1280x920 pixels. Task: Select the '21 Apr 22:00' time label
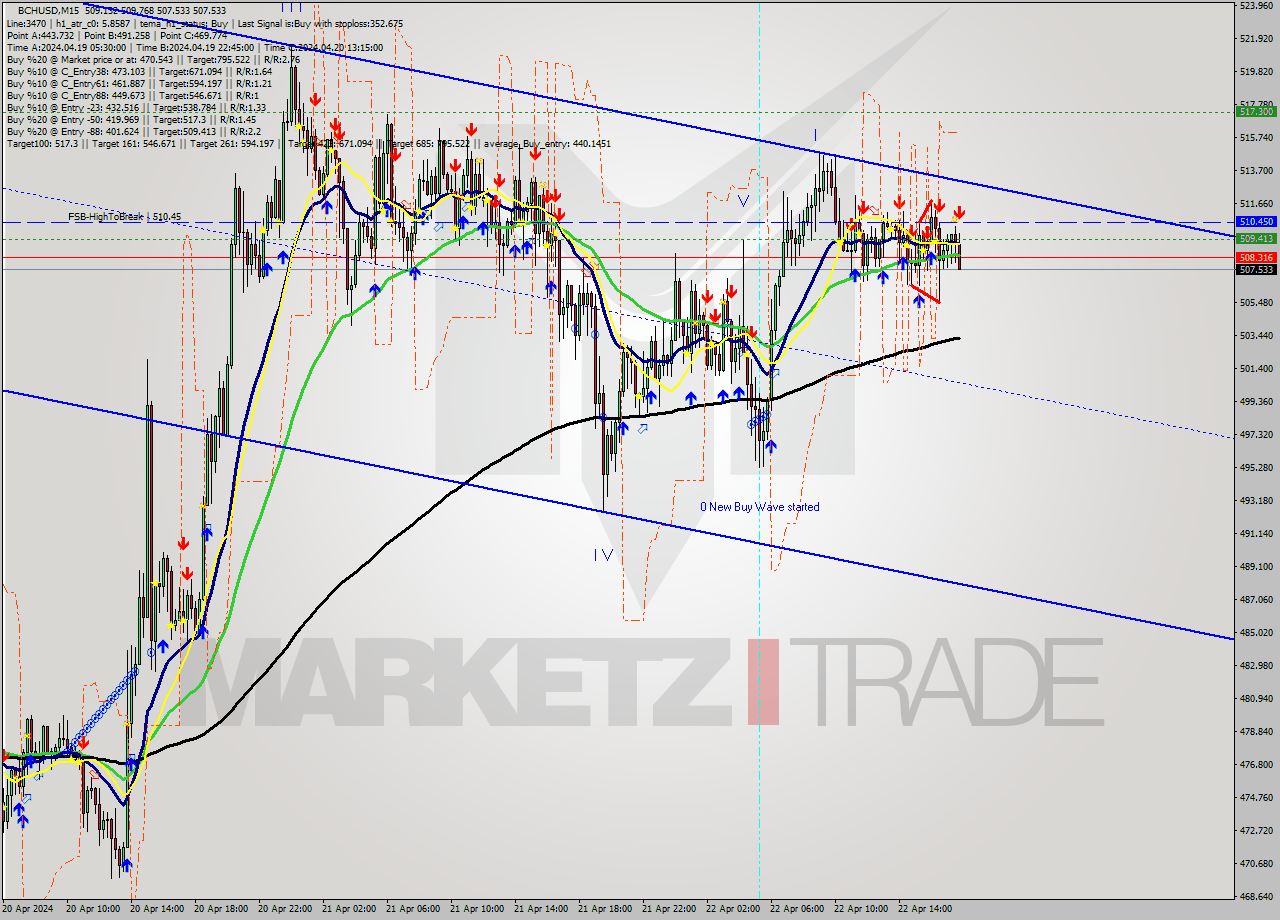670,910
